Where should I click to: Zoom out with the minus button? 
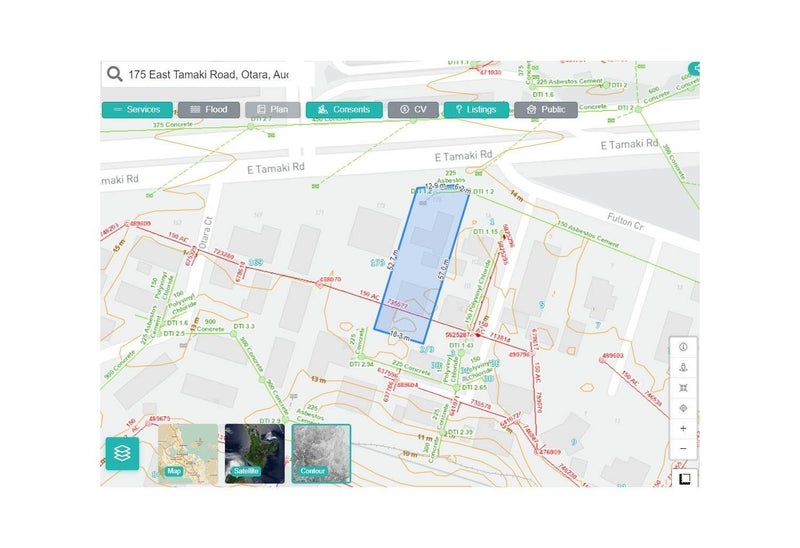tap(683, 449)
